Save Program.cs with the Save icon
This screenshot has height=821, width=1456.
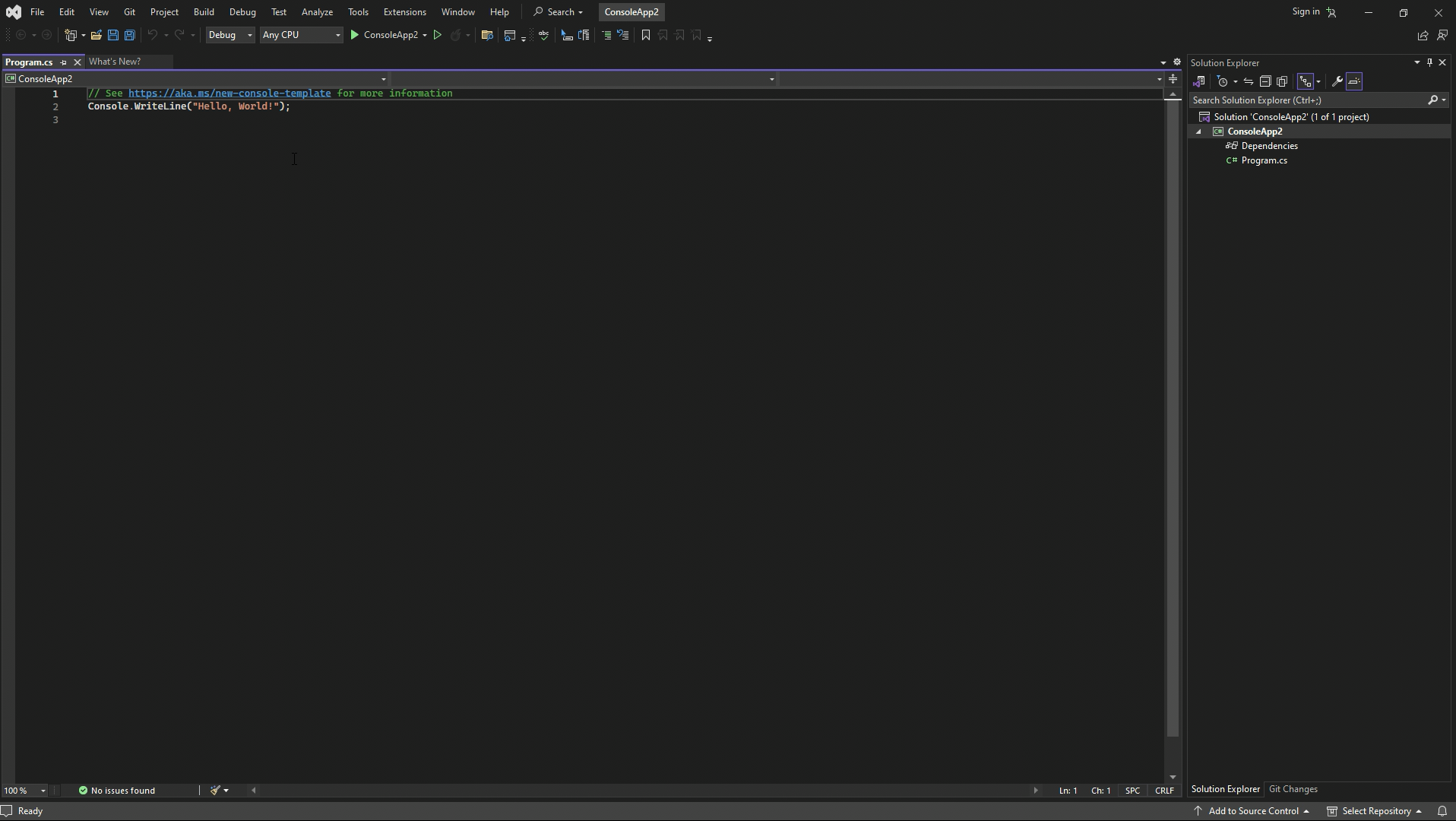click(x=113, y=35)
